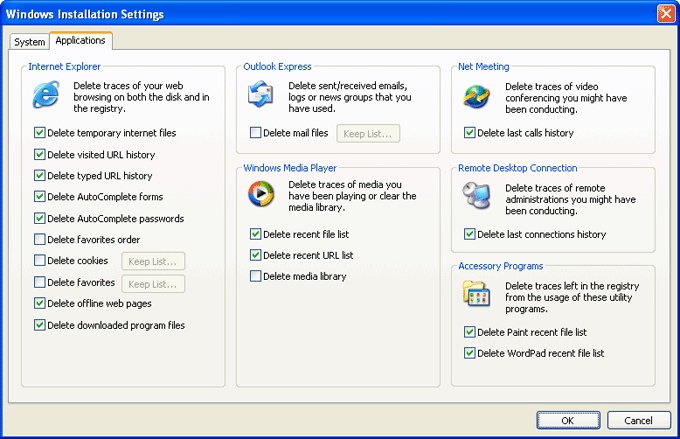Click the Outlook Express group title
This screenshot has width=680, height=439.
[277, 66]
